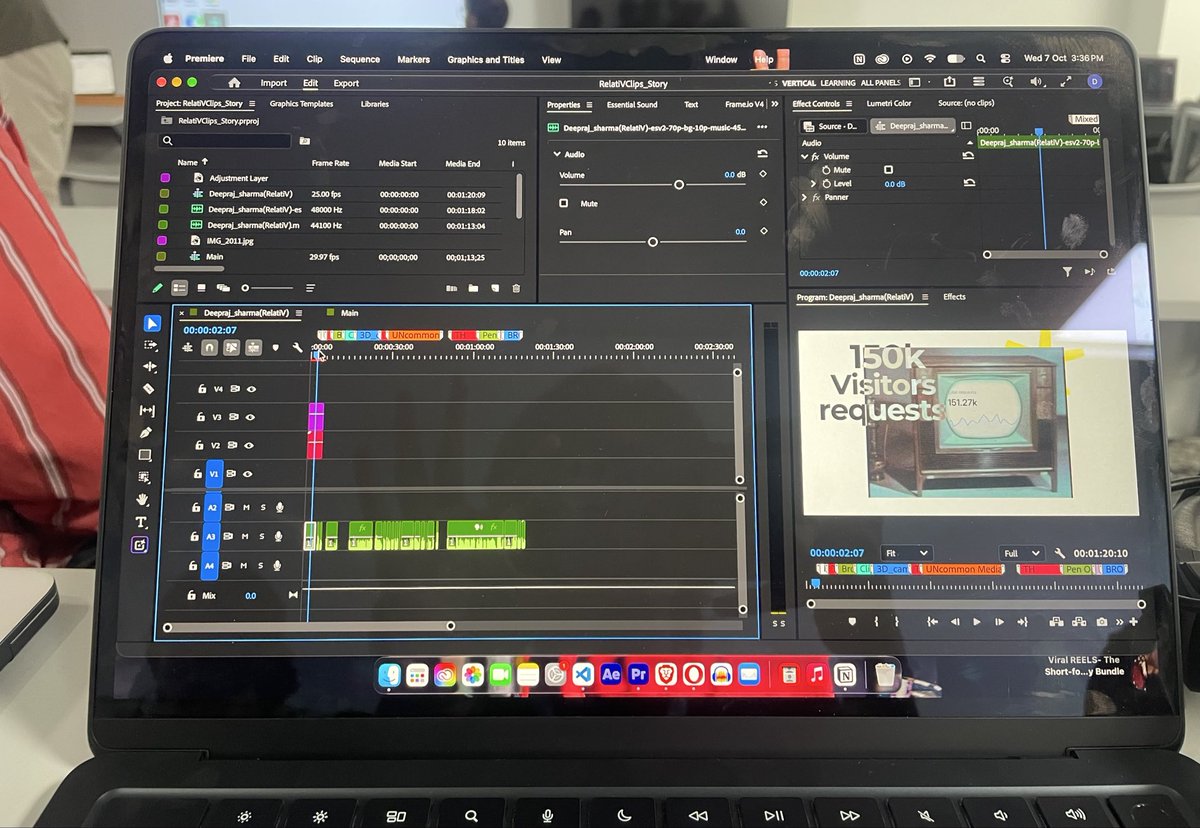
Task: Hide track V2 with eye icon
Action: 250,446
